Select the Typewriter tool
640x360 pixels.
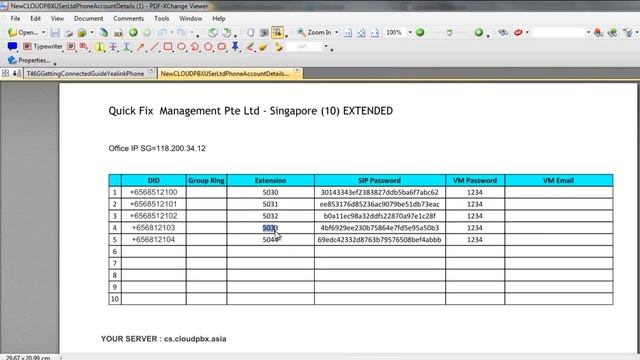tap(42, 47)
